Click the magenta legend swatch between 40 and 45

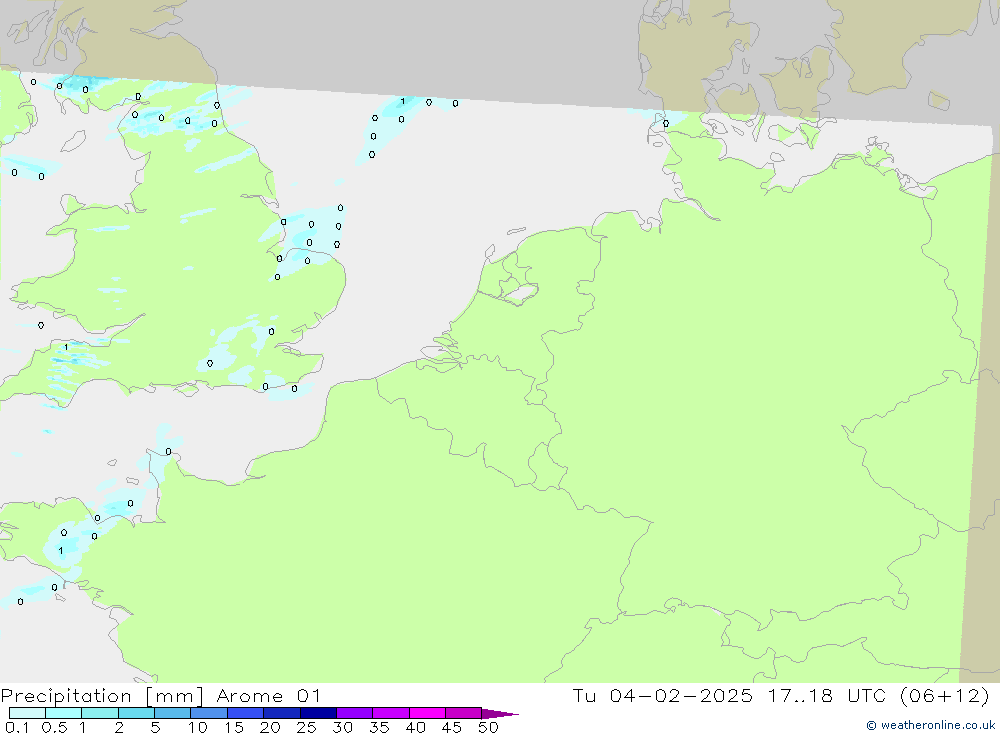427,713
